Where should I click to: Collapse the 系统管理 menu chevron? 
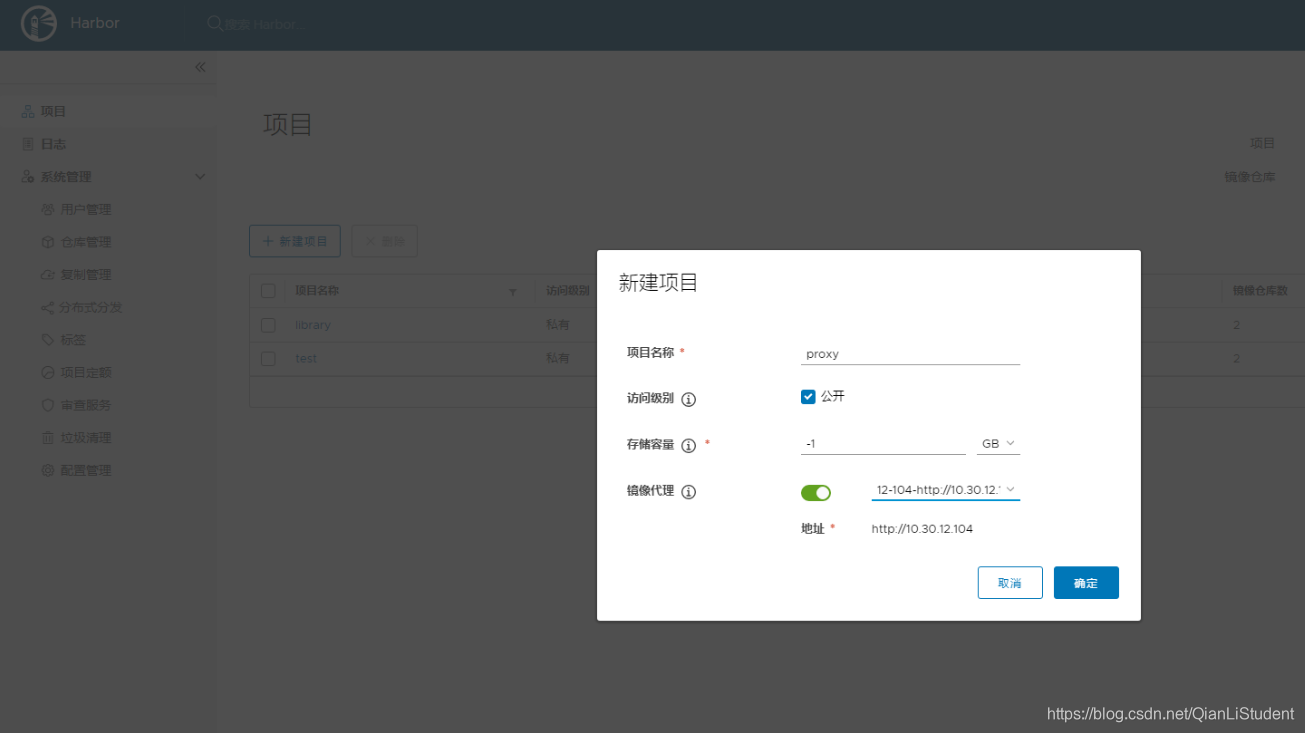coord(200,177)
